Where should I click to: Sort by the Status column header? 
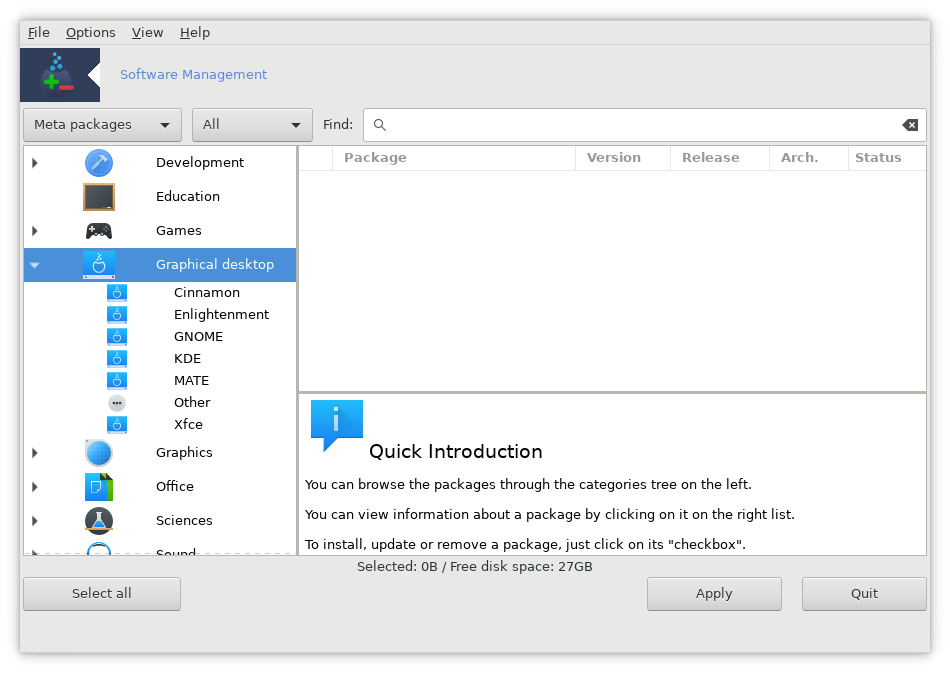point(886,158)
